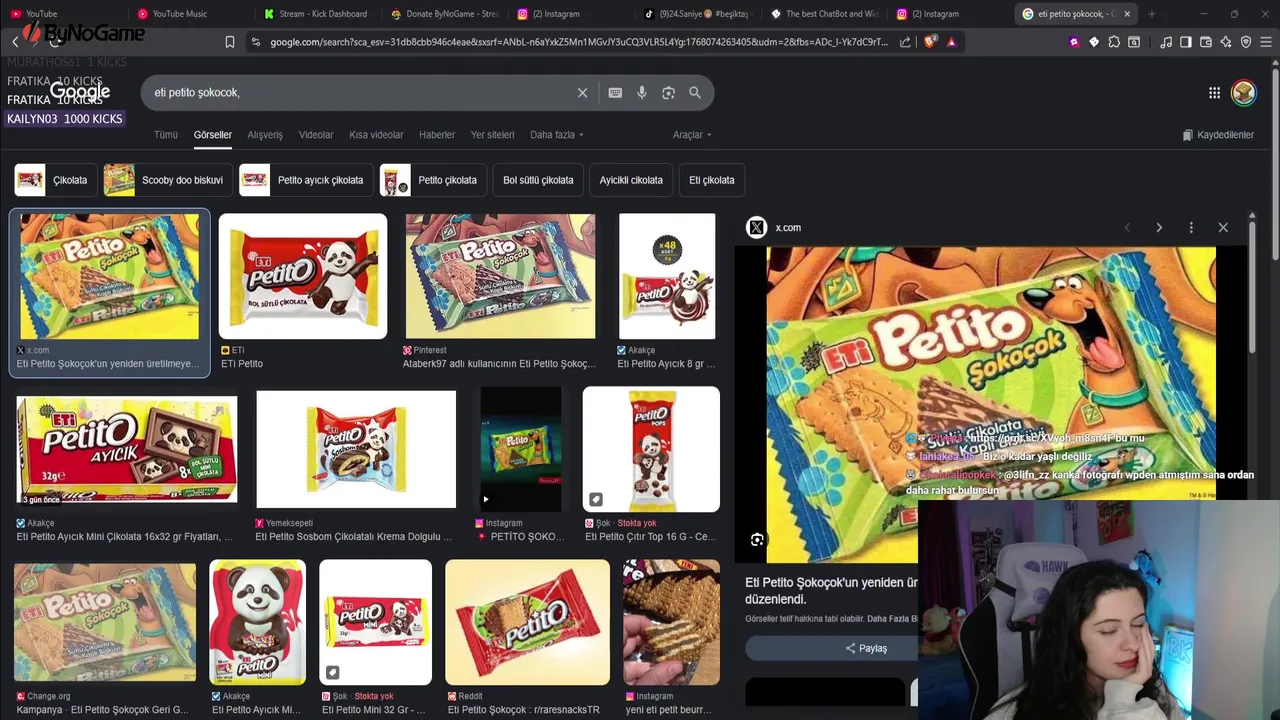
Task: Close the image preview panel
Action: click(x=1223, y=228)
